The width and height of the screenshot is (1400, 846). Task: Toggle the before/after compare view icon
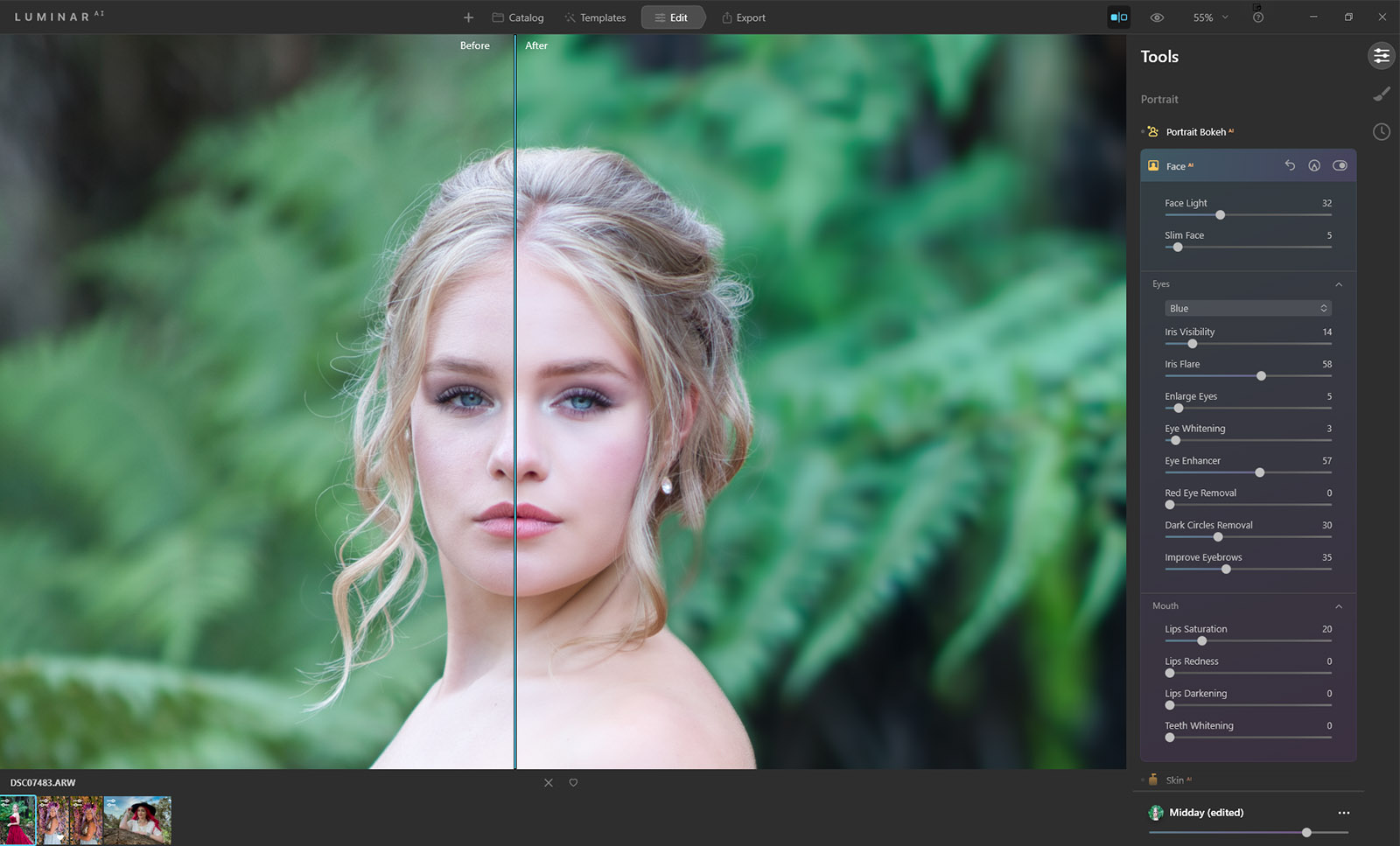1118,17
